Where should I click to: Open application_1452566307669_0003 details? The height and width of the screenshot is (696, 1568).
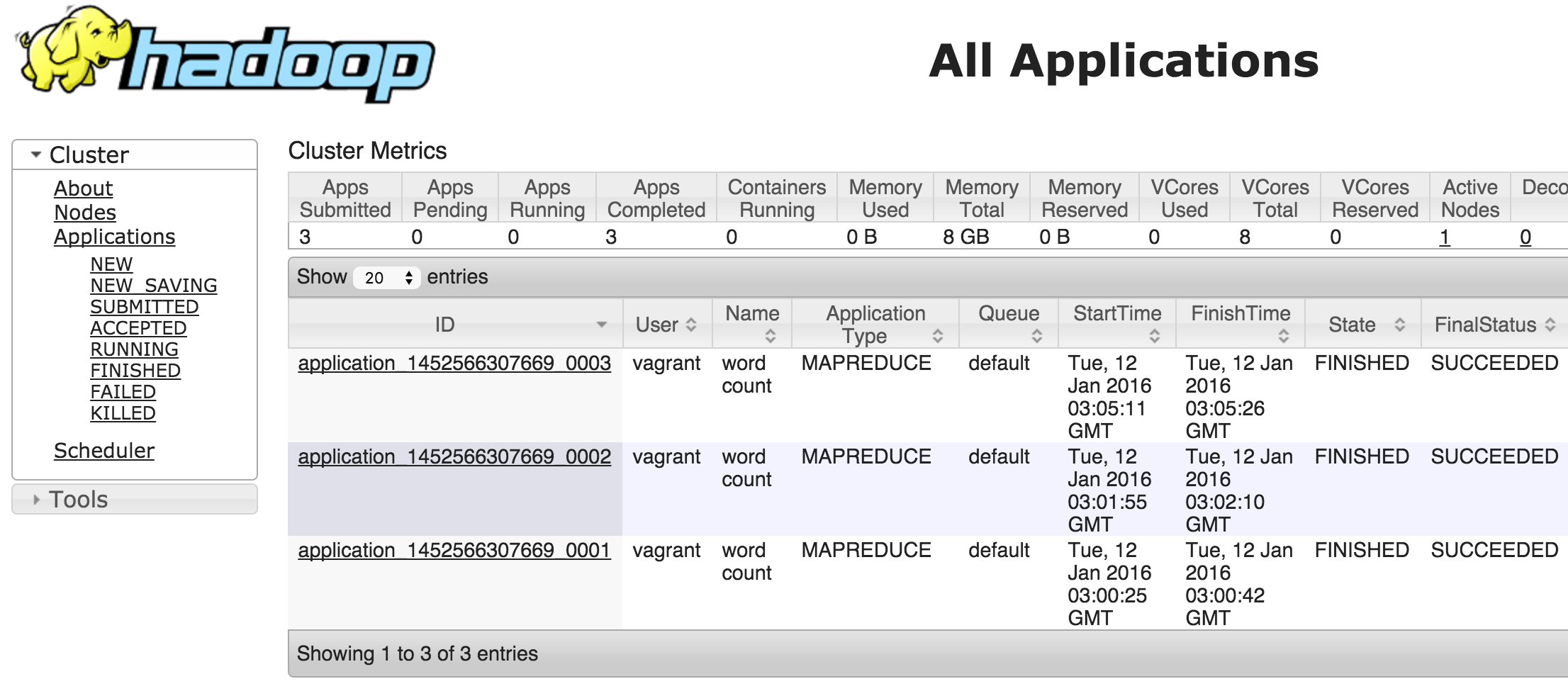point(454,363)
